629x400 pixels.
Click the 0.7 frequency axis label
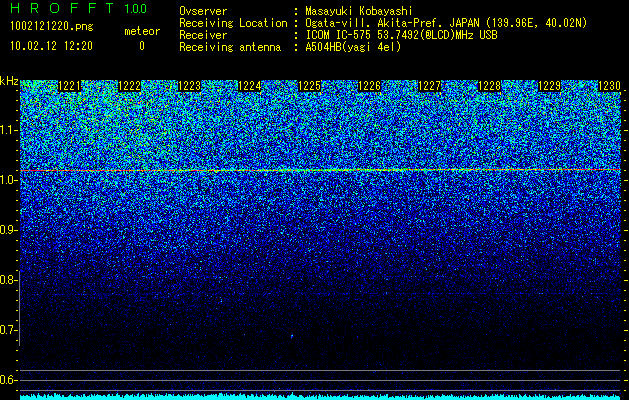[8, 330]
